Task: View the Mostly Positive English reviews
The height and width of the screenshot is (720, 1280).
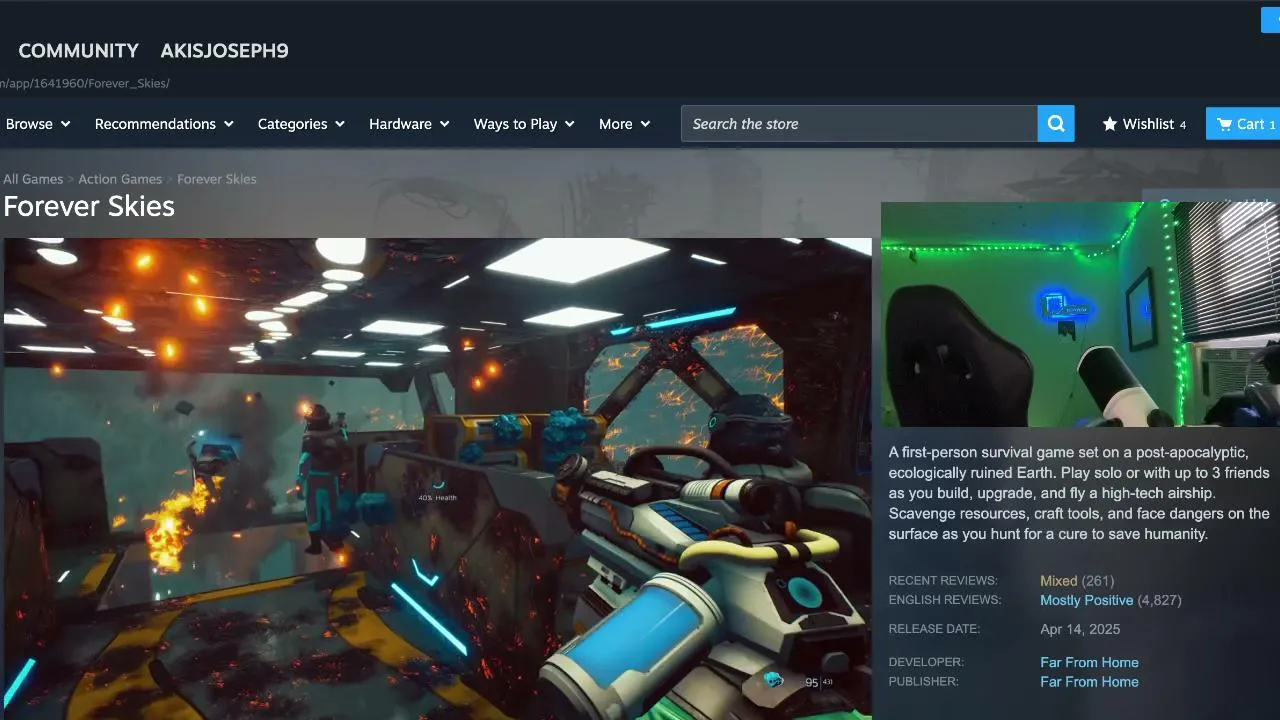Action: [x=1087, y=600]
